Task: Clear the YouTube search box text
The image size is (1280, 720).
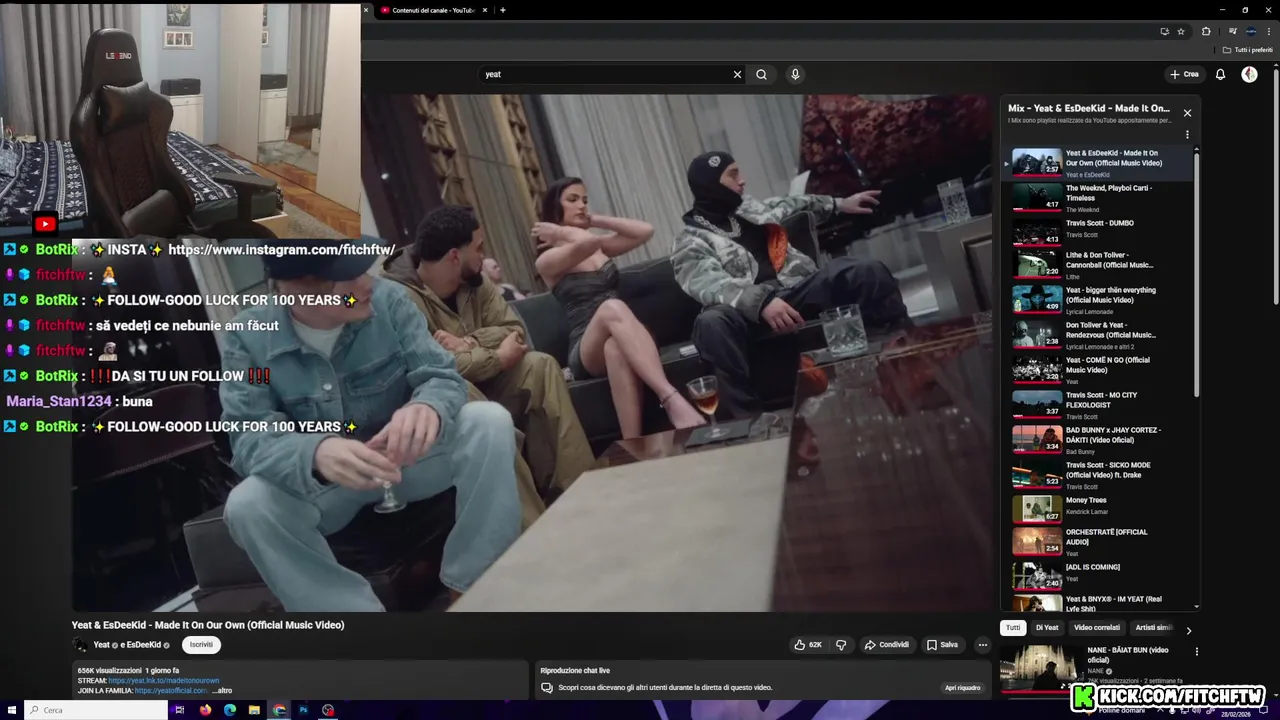Action: pyautogui.click(x=737, y=74)
